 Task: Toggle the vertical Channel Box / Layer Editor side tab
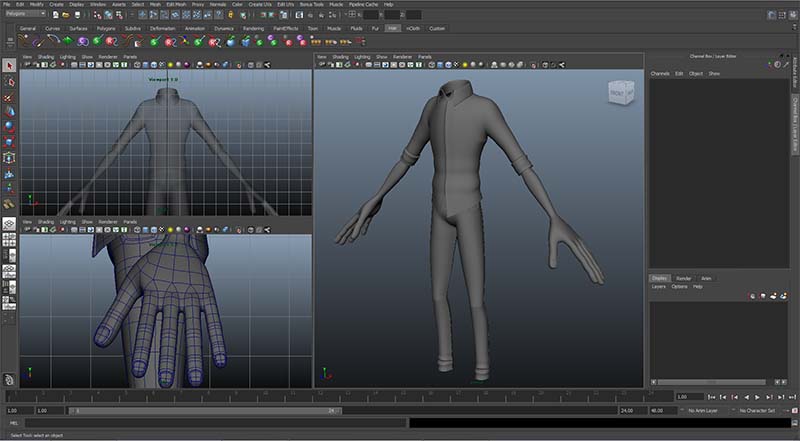pos(795,124)
